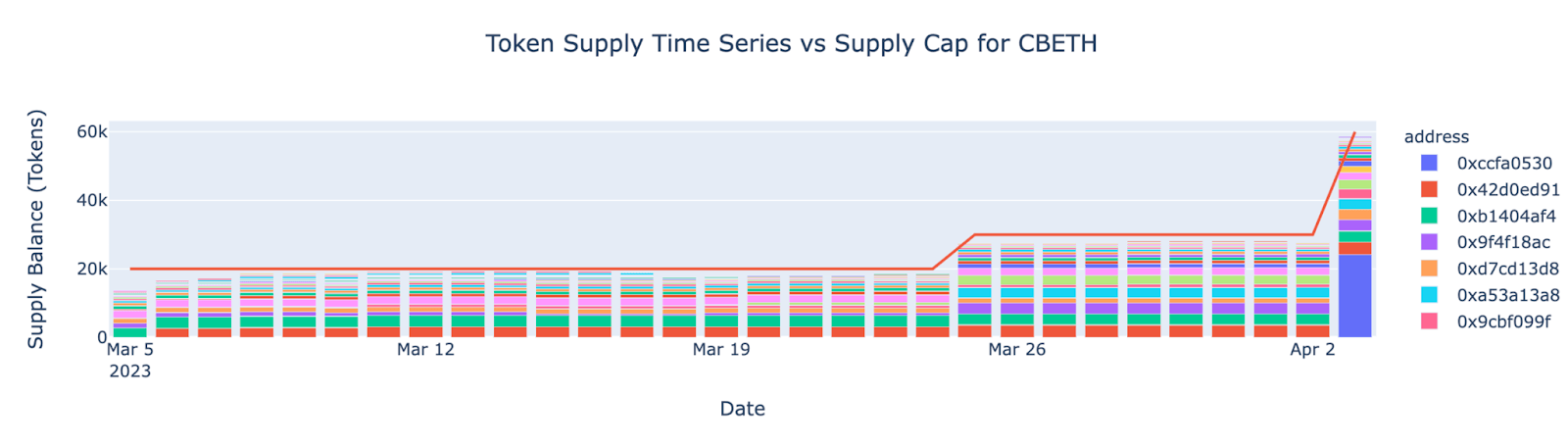
Task: Click the 'Apr 2' x-axis tick label
Action: tap(1312, 349)
